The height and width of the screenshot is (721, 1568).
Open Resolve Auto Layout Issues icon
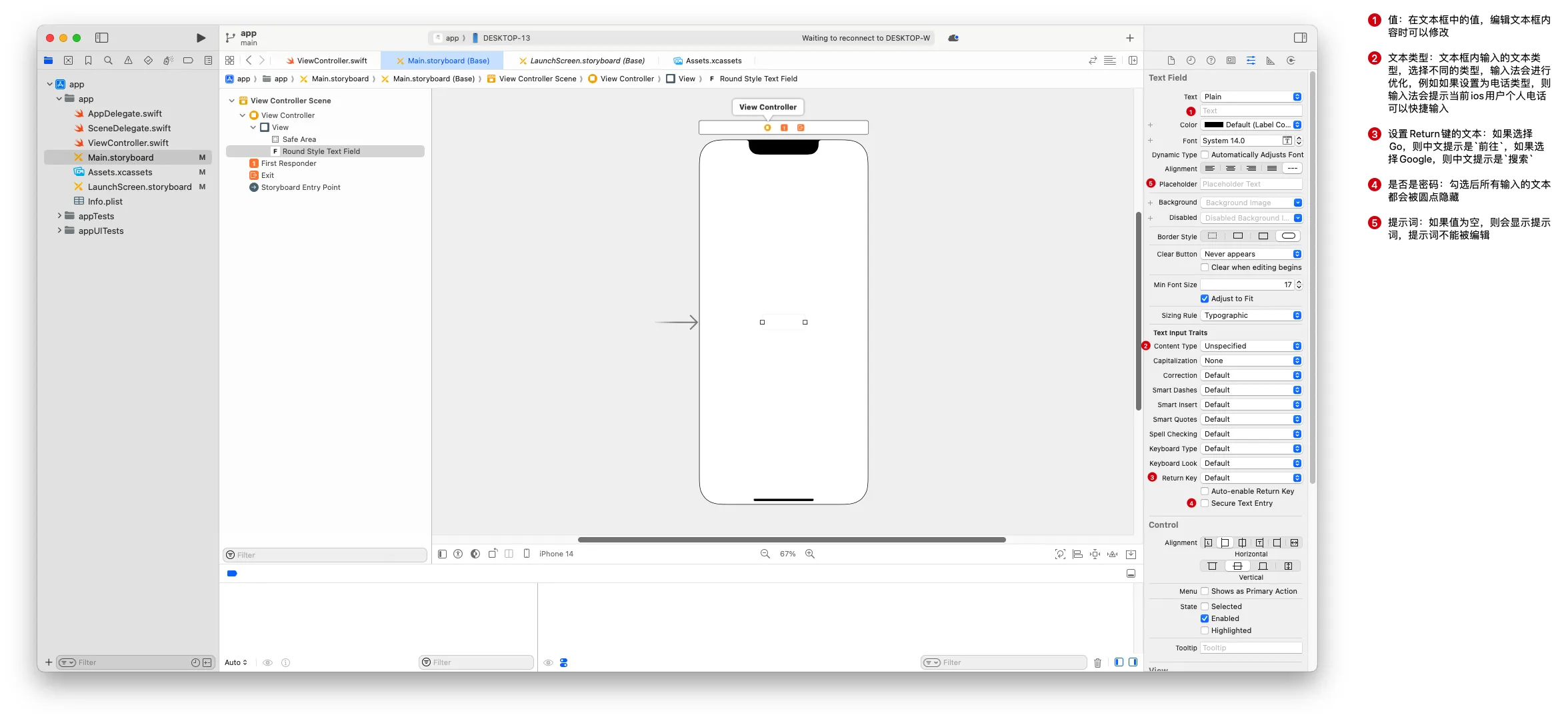click(x=1112, y=554)
